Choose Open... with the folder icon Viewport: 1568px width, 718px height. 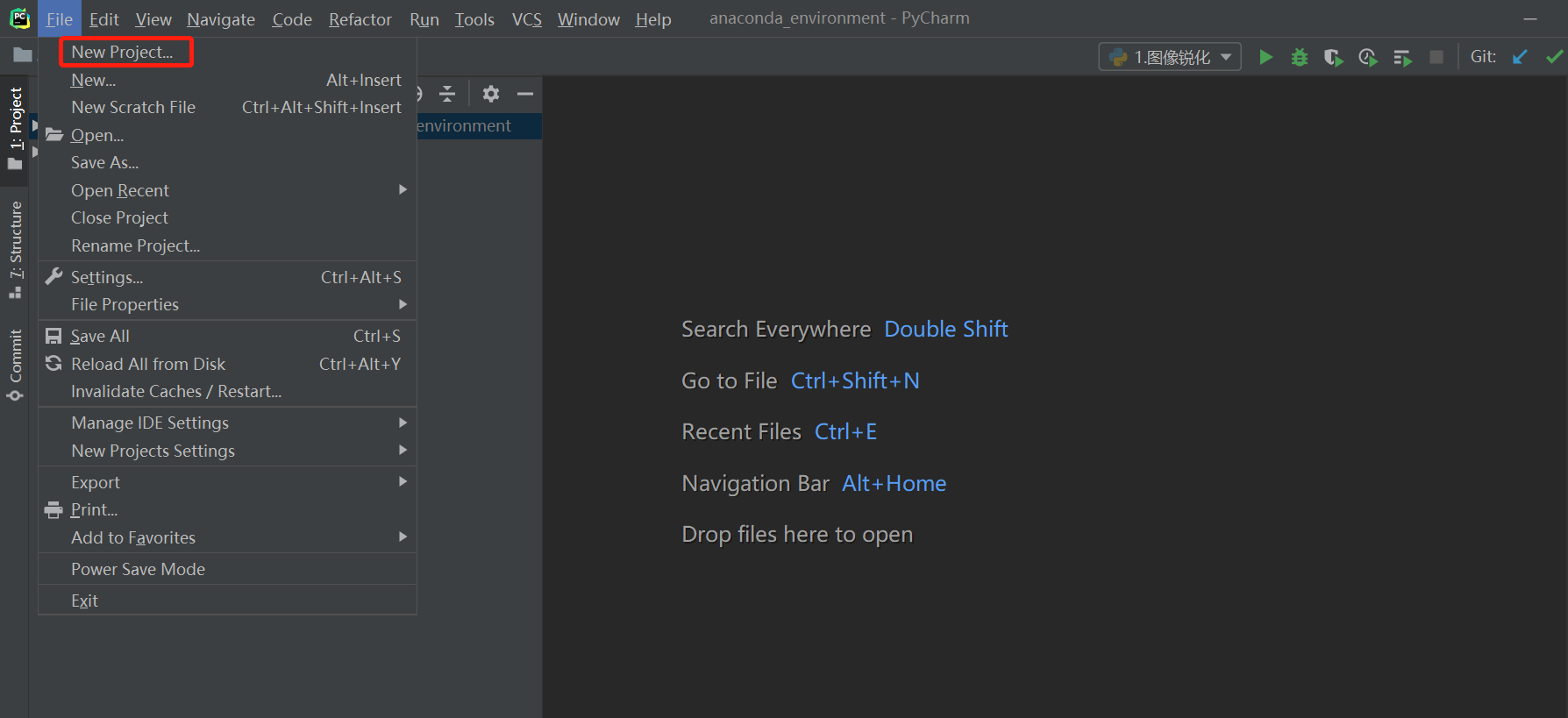coord(227,135)
